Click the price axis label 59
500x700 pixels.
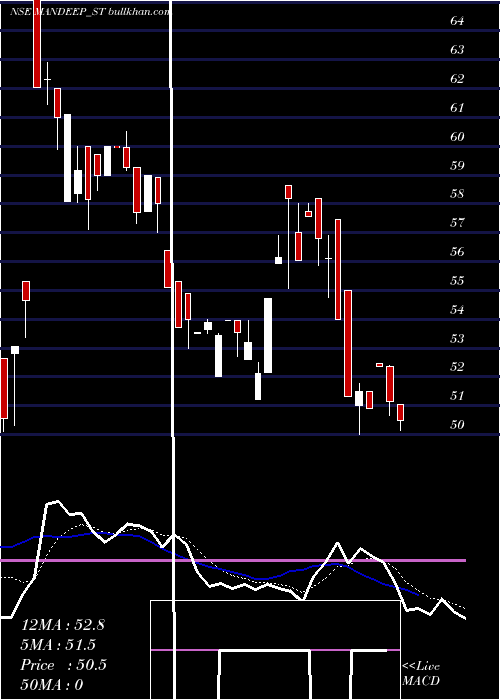tap(457, 166)
